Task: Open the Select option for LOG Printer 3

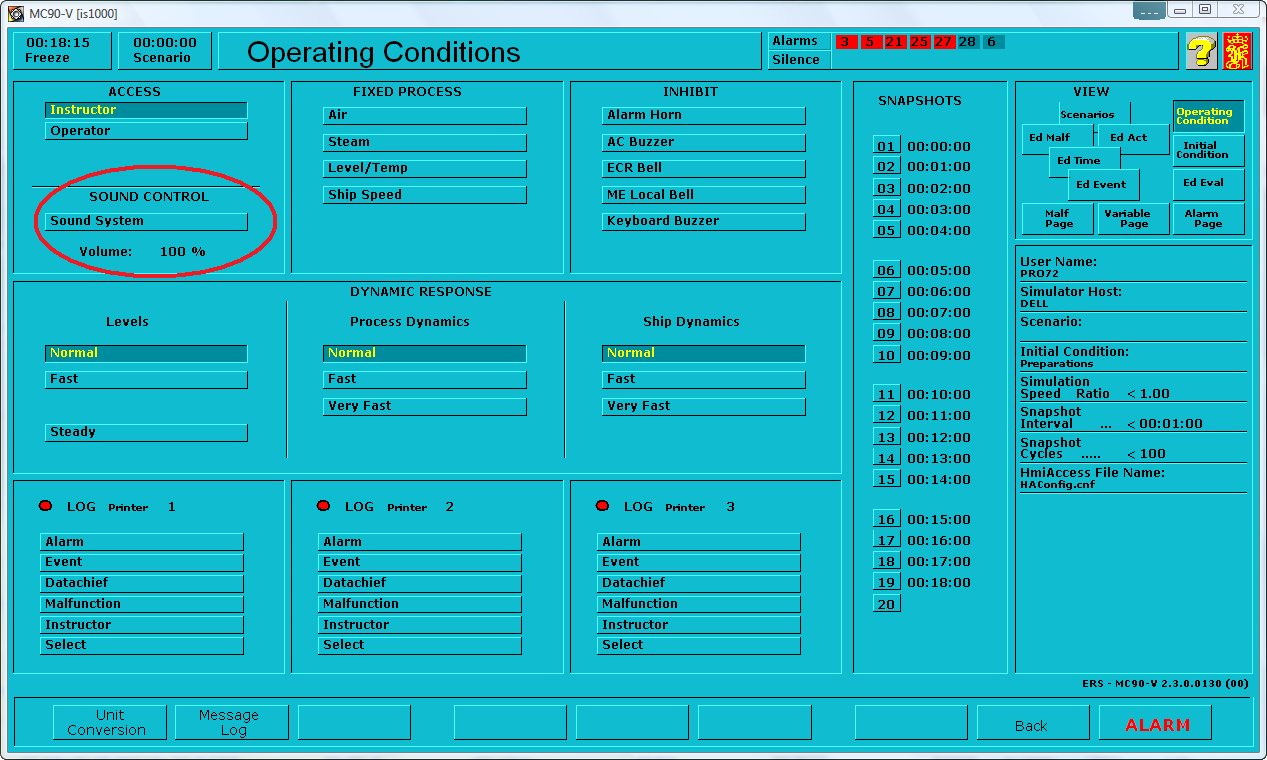Action: point(697,645)
